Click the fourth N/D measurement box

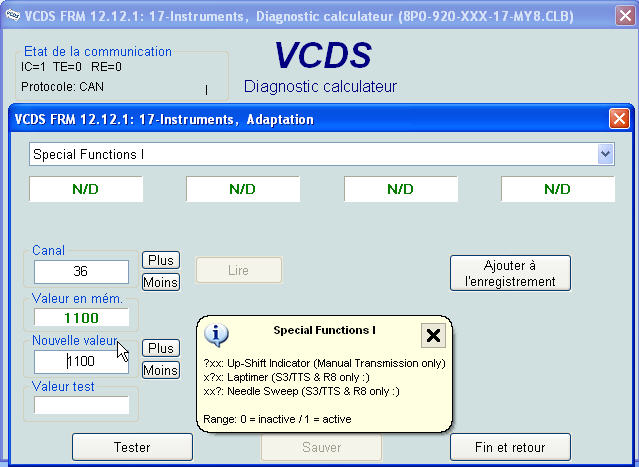tap(558, 189)
